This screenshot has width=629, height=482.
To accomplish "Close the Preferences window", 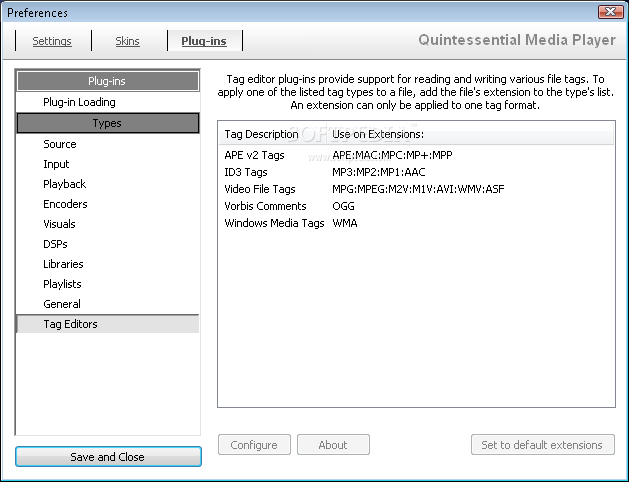I will click(x=610, y=12).
